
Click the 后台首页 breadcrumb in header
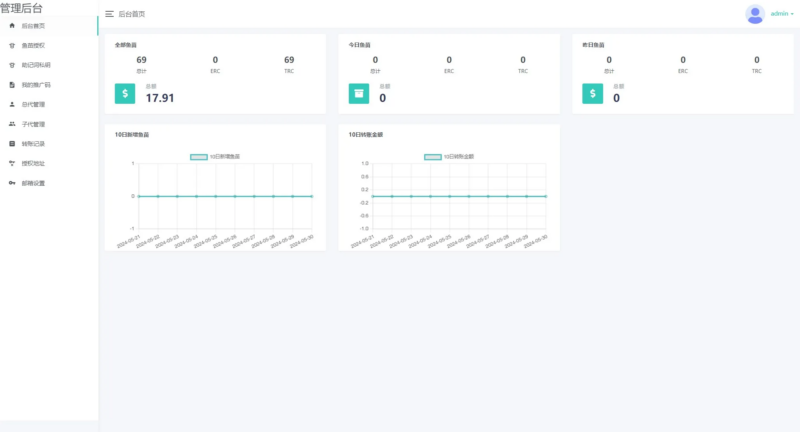pos(131,14)
